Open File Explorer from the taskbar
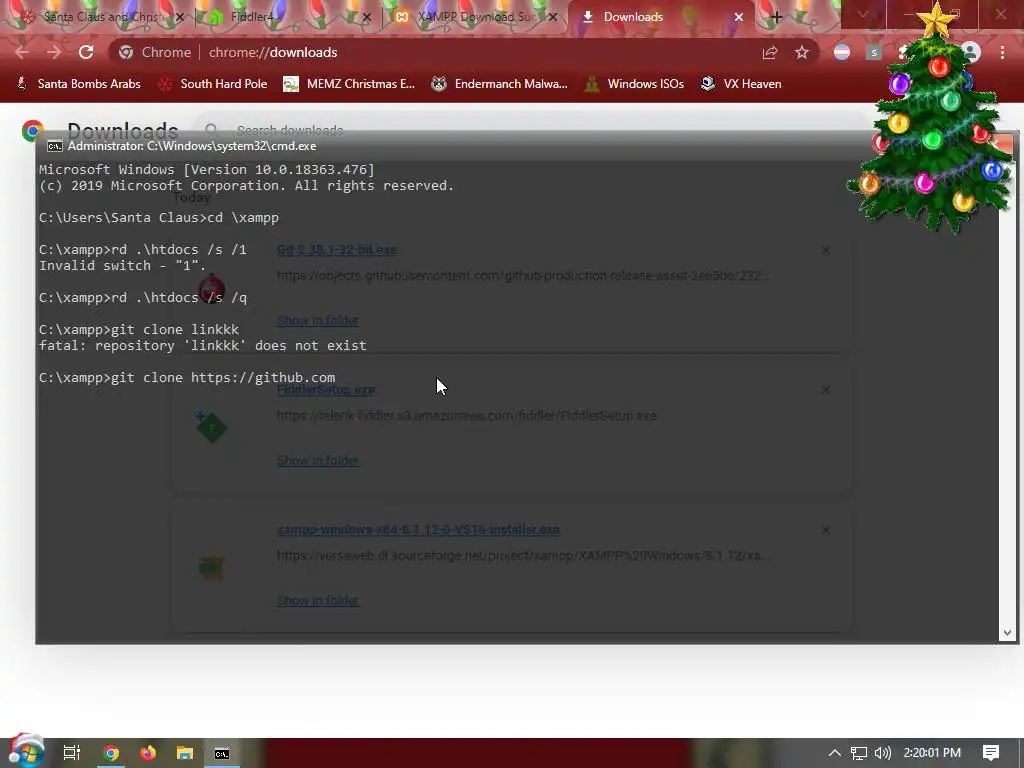 (x=185, y=753)
